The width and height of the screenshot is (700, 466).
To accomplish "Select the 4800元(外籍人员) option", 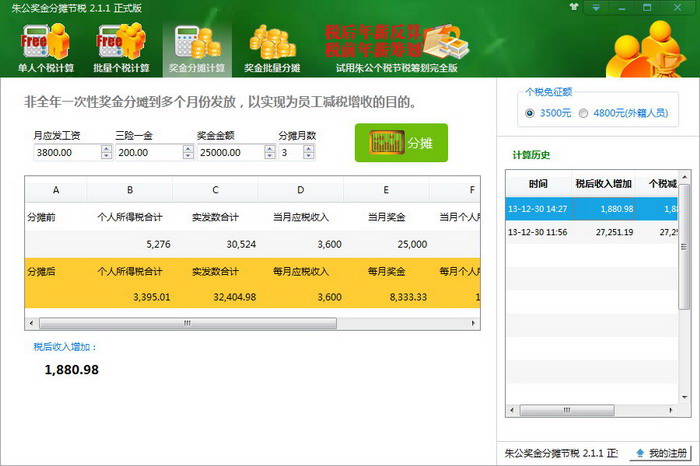I will click(x=584, y=113).
